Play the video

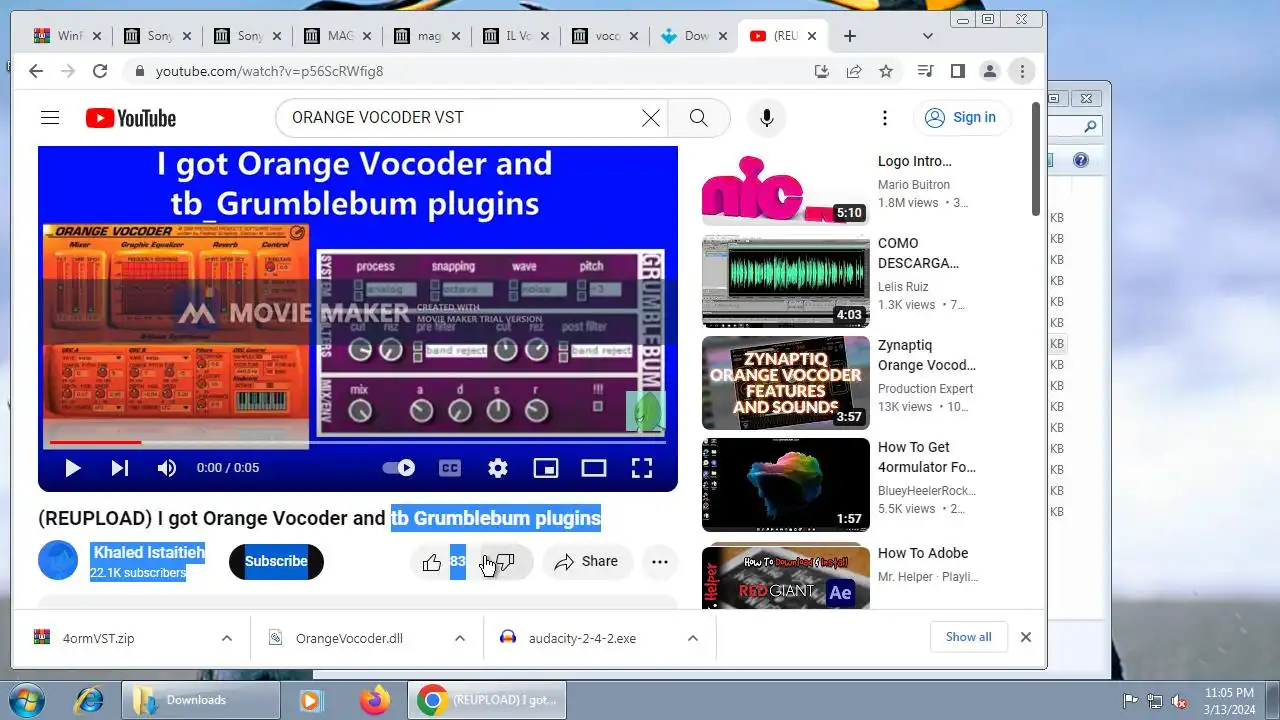72,468
